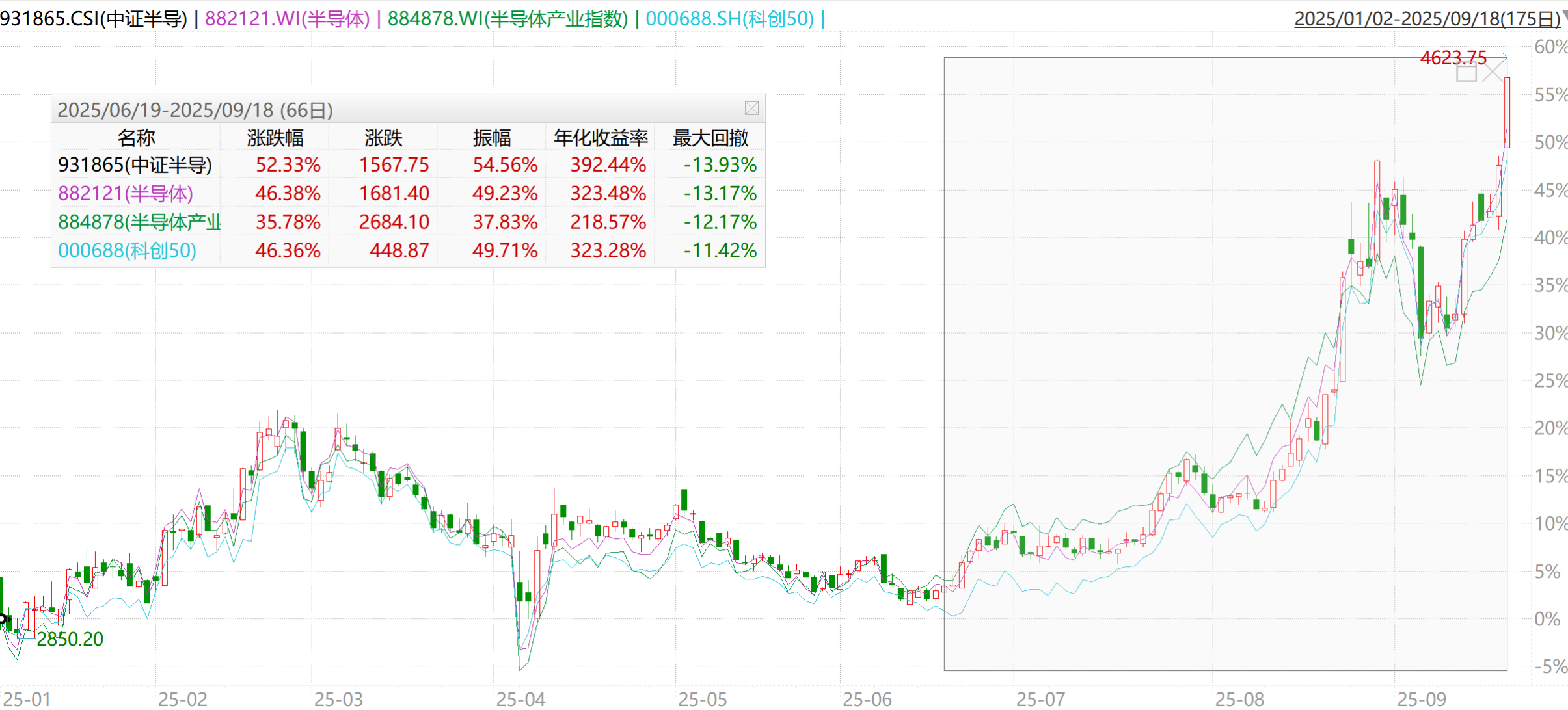
Task: Select the 931865(中证半导) table row
Action: [135, 165]
